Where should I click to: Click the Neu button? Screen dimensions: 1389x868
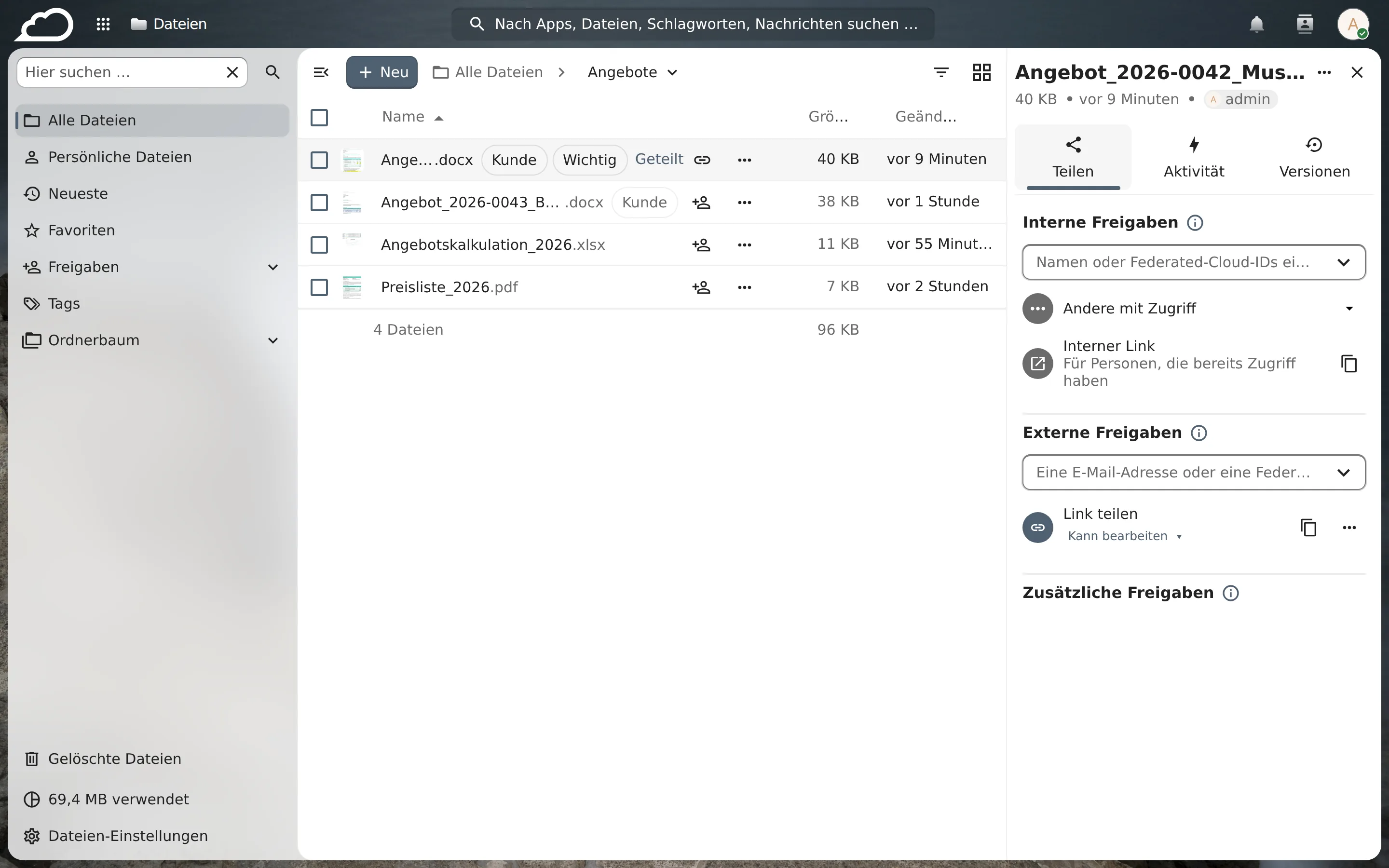pos(381,72)
